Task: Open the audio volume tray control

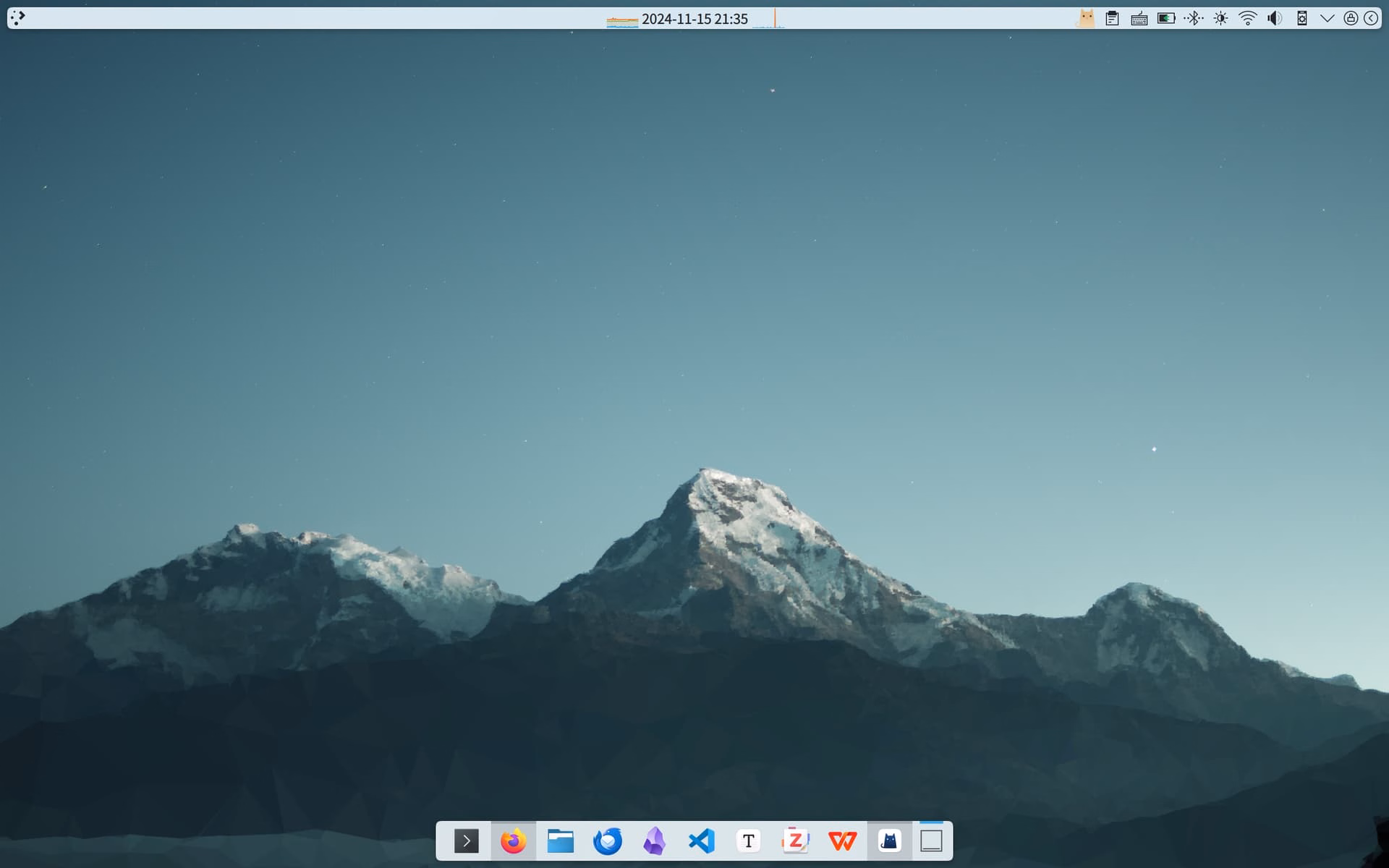Action: [1275, 18]
